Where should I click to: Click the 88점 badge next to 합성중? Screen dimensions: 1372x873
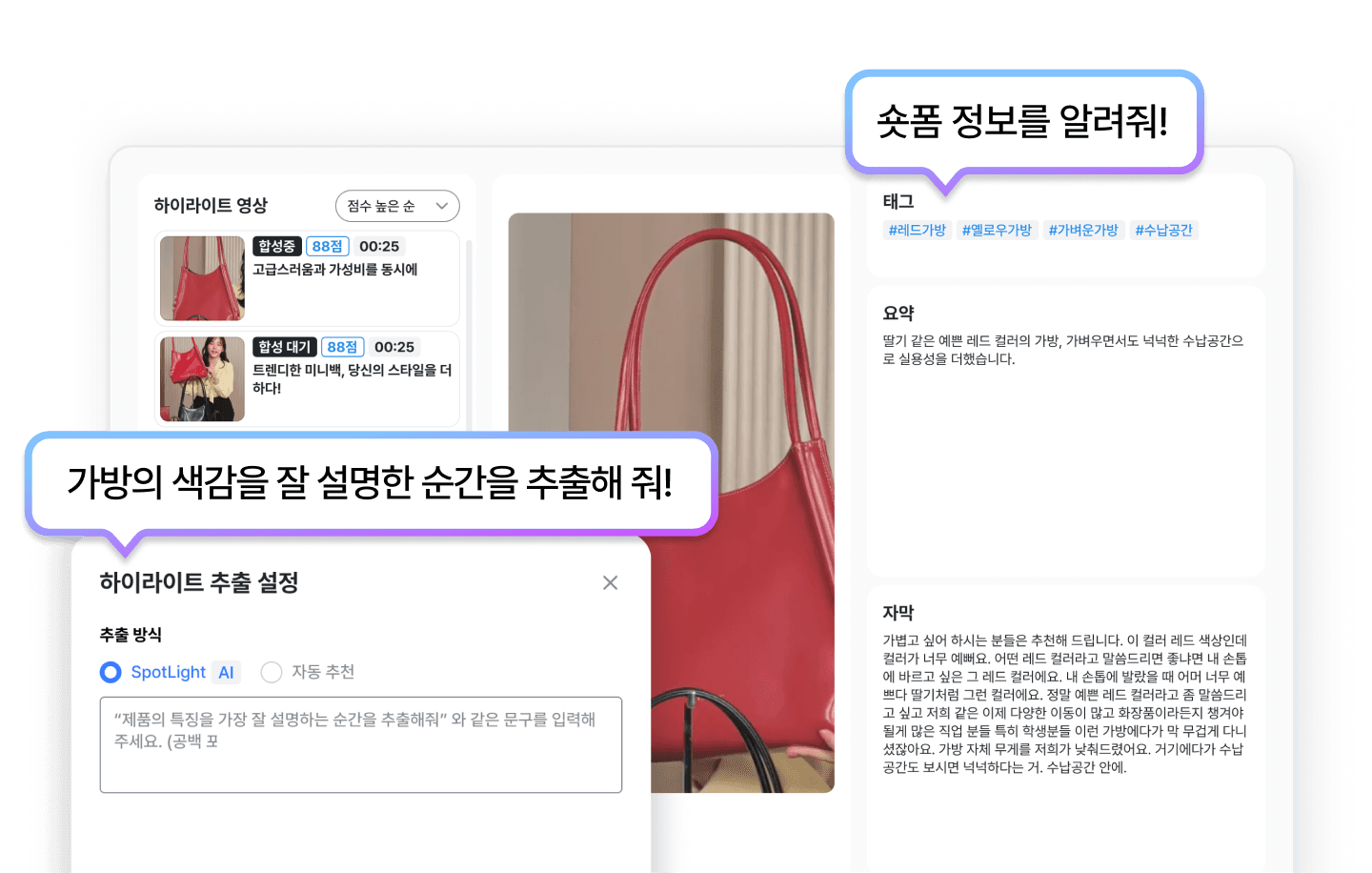click(x=328, y=246)
